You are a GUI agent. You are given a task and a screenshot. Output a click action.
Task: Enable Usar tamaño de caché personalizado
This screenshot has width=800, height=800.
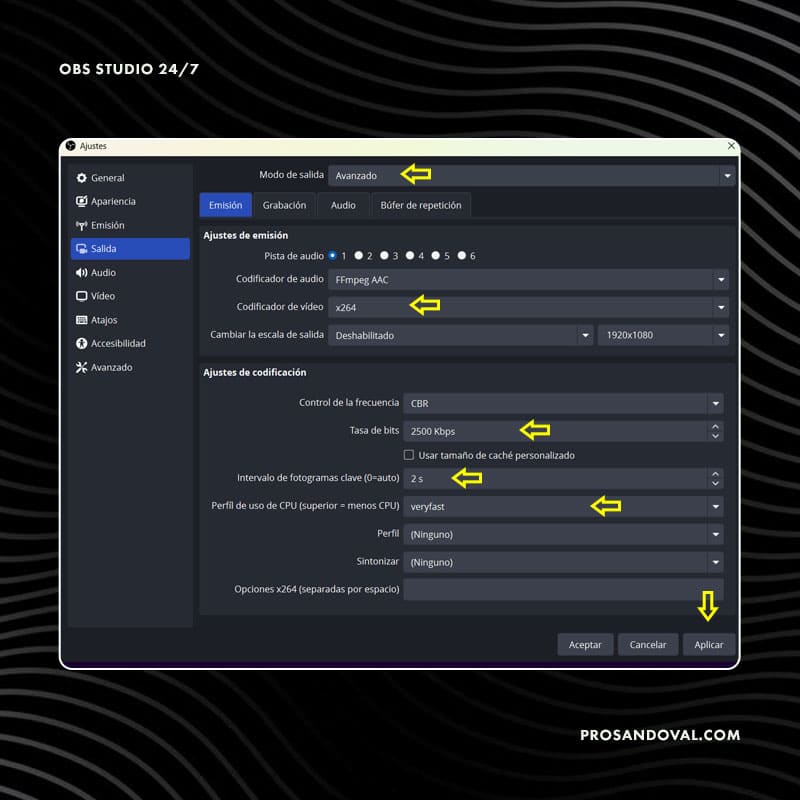pos(409,455)
